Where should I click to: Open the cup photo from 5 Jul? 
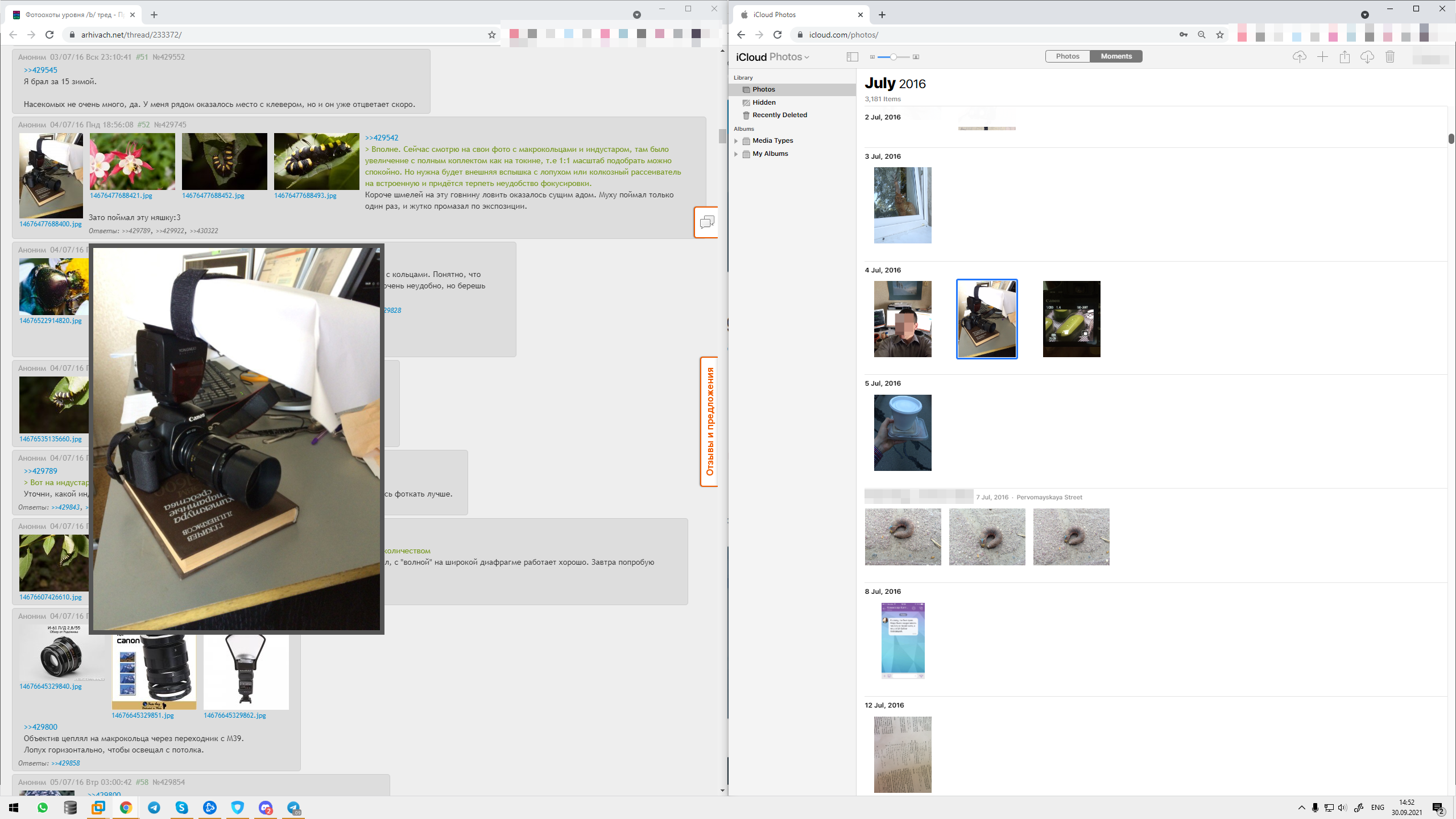tap(903, 433)
